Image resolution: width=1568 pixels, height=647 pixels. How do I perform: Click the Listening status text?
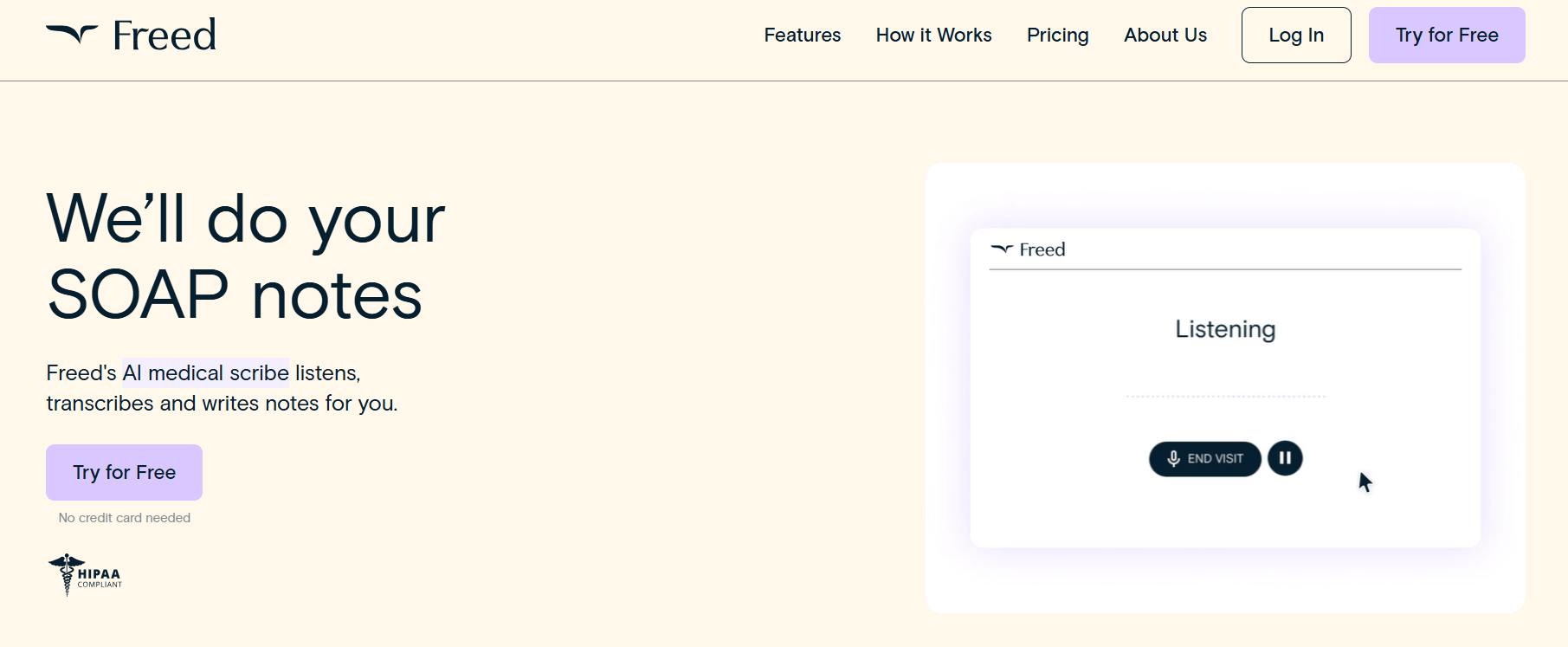click(x=1224, y=329)
